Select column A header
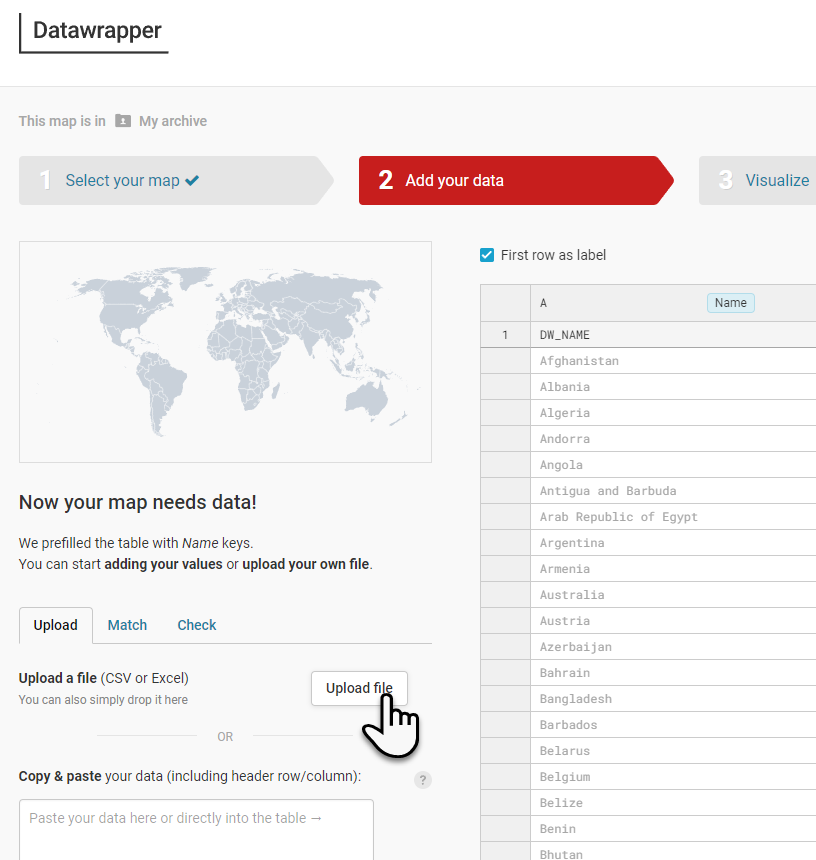The width and height of the screenshot is (816, 860). click(673, 303)
